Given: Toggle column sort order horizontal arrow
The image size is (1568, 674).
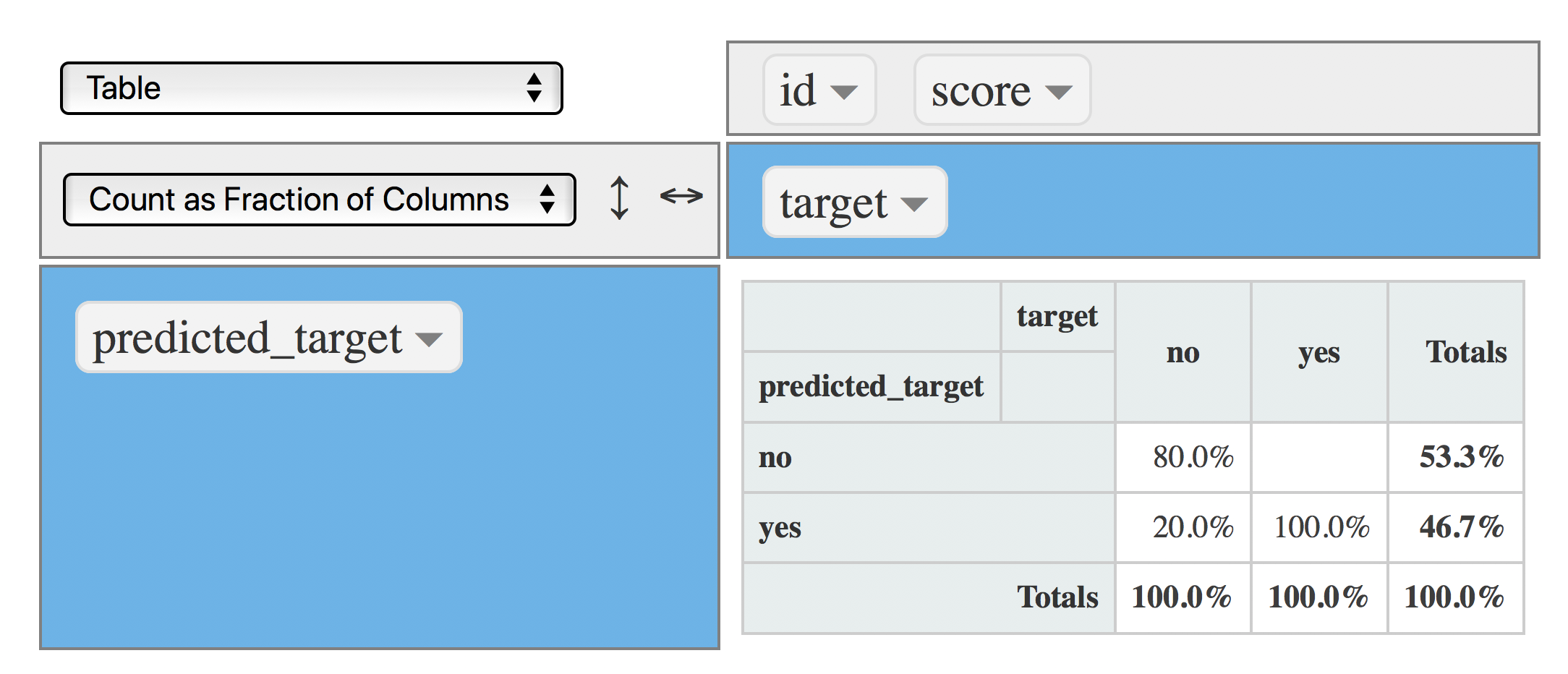Looking at the screenshot, I should click(x=681, y=196).
